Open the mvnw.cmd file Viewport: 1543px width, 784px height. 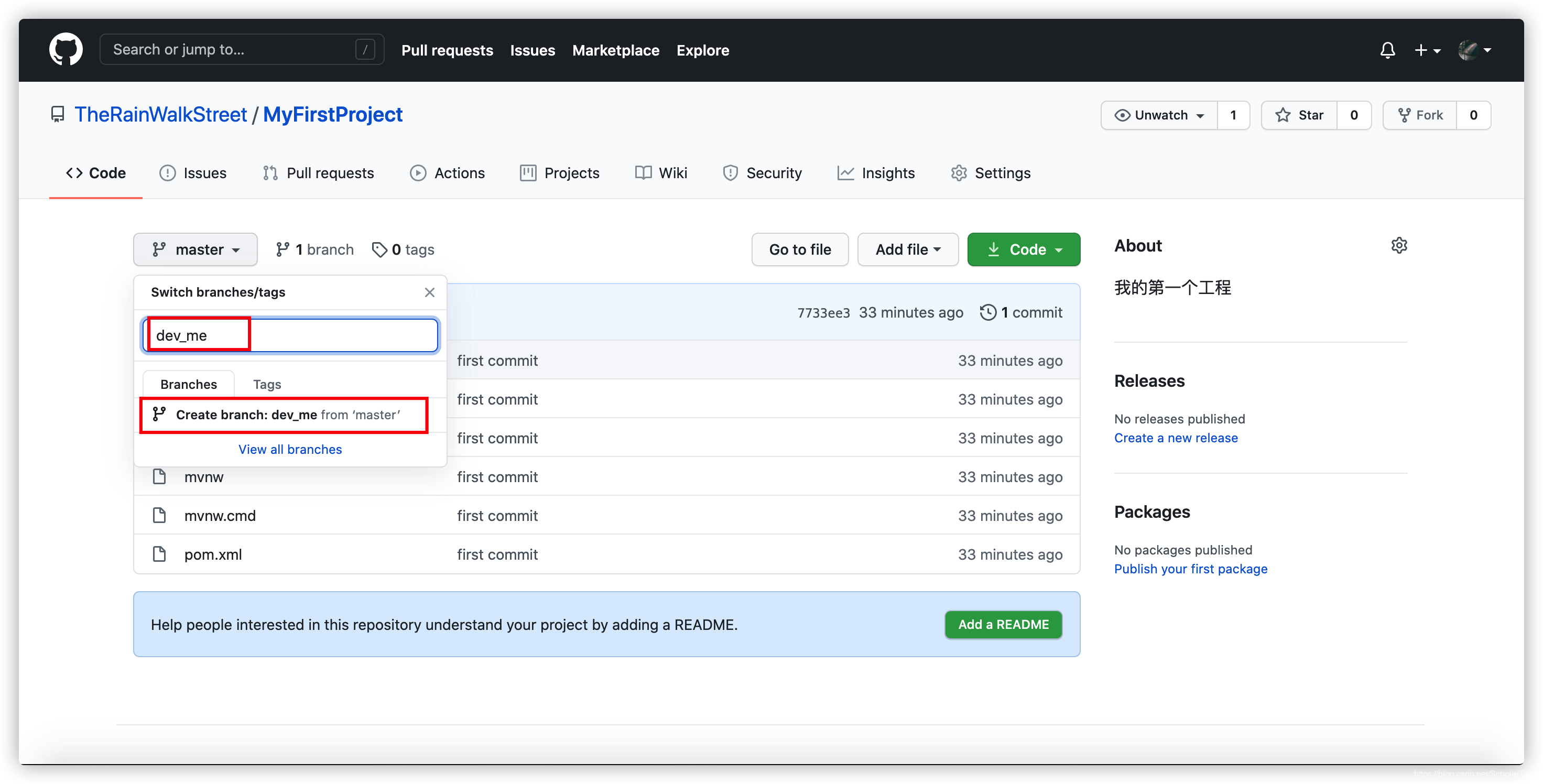(x=220, y=516)
